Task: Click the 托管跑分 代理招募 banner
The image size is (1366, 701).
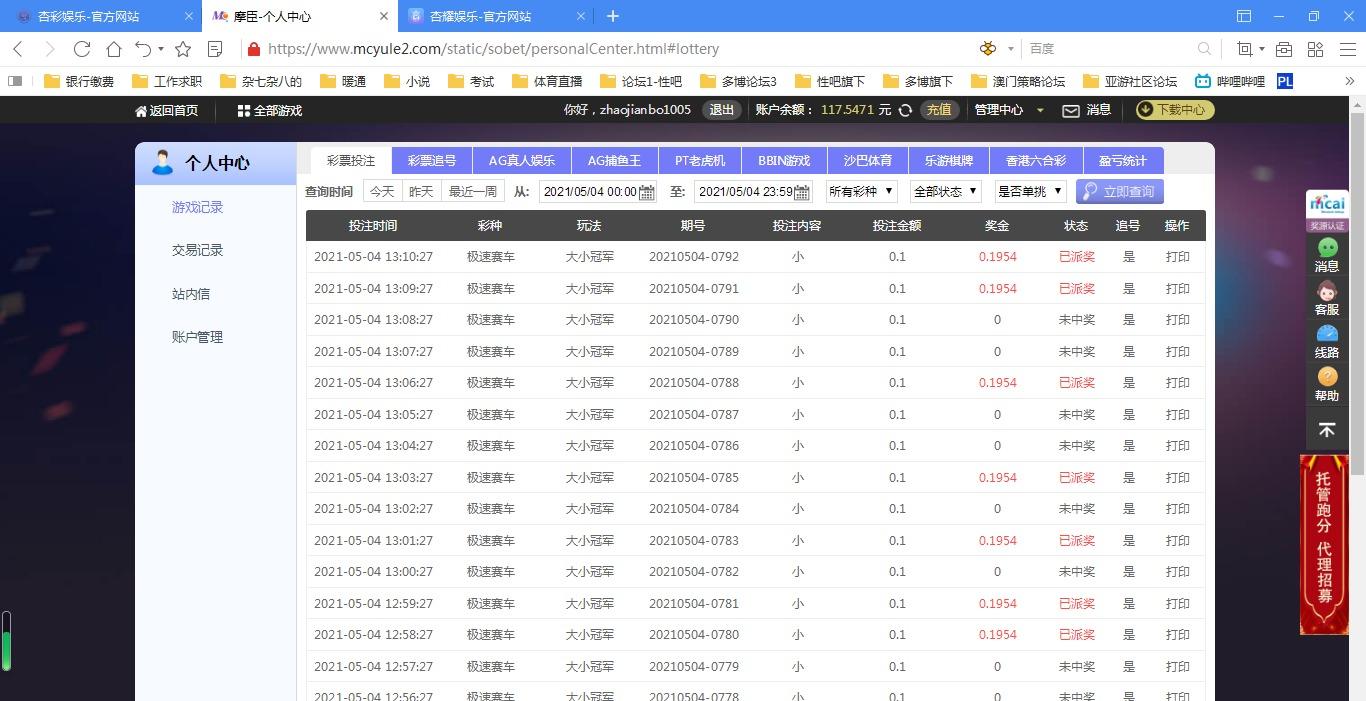Action: [x=1324, y=545]
